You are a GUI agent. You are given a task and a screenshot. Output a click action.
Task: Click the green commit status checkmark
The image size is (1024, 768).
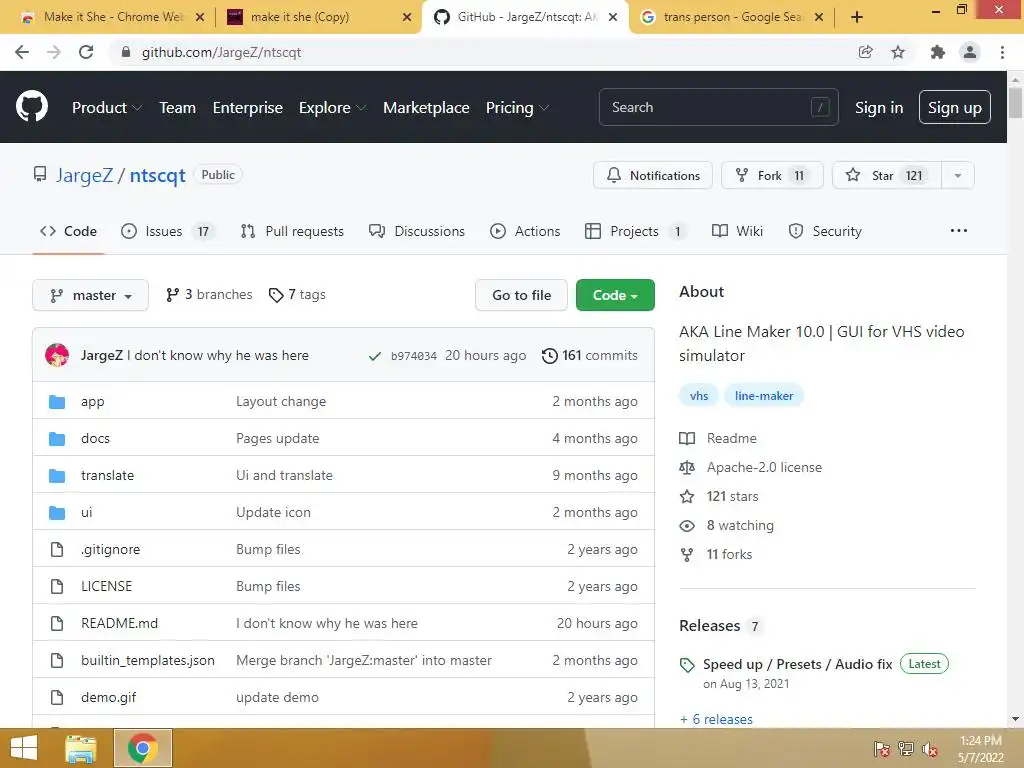point(374,356)
